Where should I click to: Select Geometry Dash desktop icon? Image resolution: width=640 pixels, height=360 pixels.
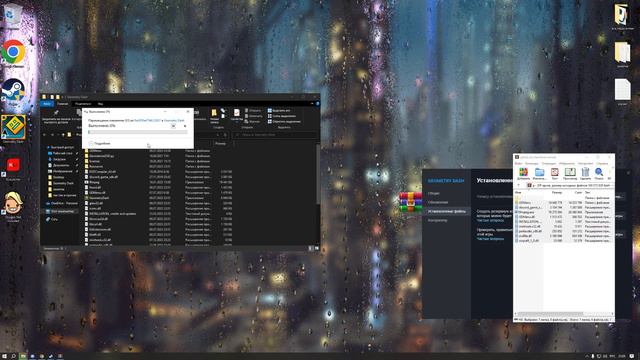point(13,129)
